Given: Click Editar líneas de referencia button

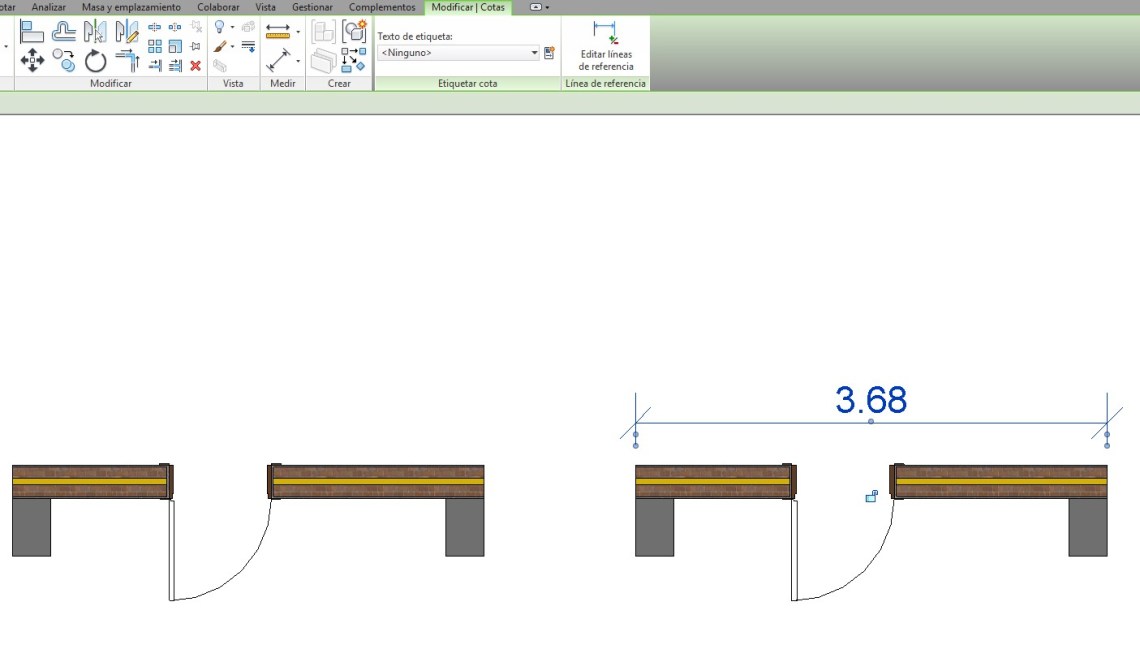Looking at the screenshot, I should (x=605, y=46).
